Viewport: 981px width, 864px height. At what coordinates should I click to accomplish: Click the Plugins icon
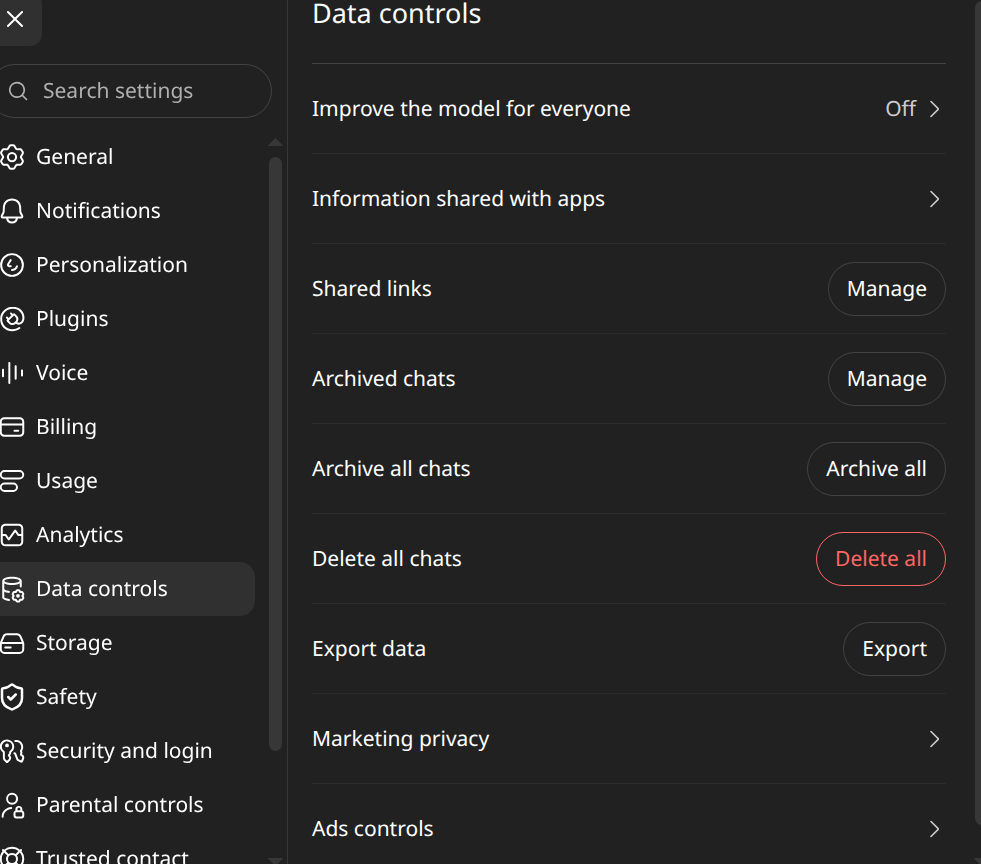click(x=12, y=319)
